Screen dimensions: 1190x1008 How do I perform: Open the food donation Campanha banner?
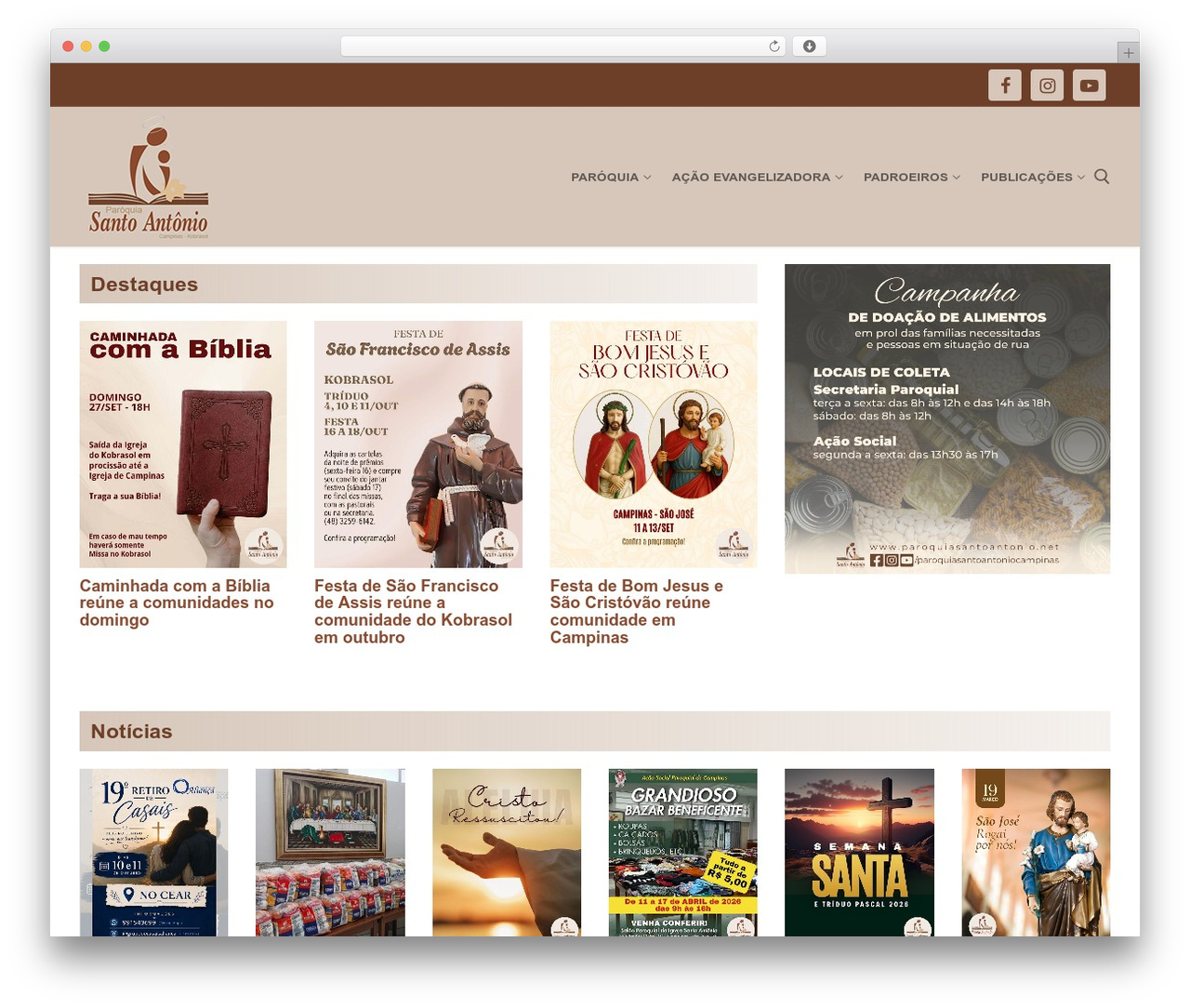tap(947, 418)
